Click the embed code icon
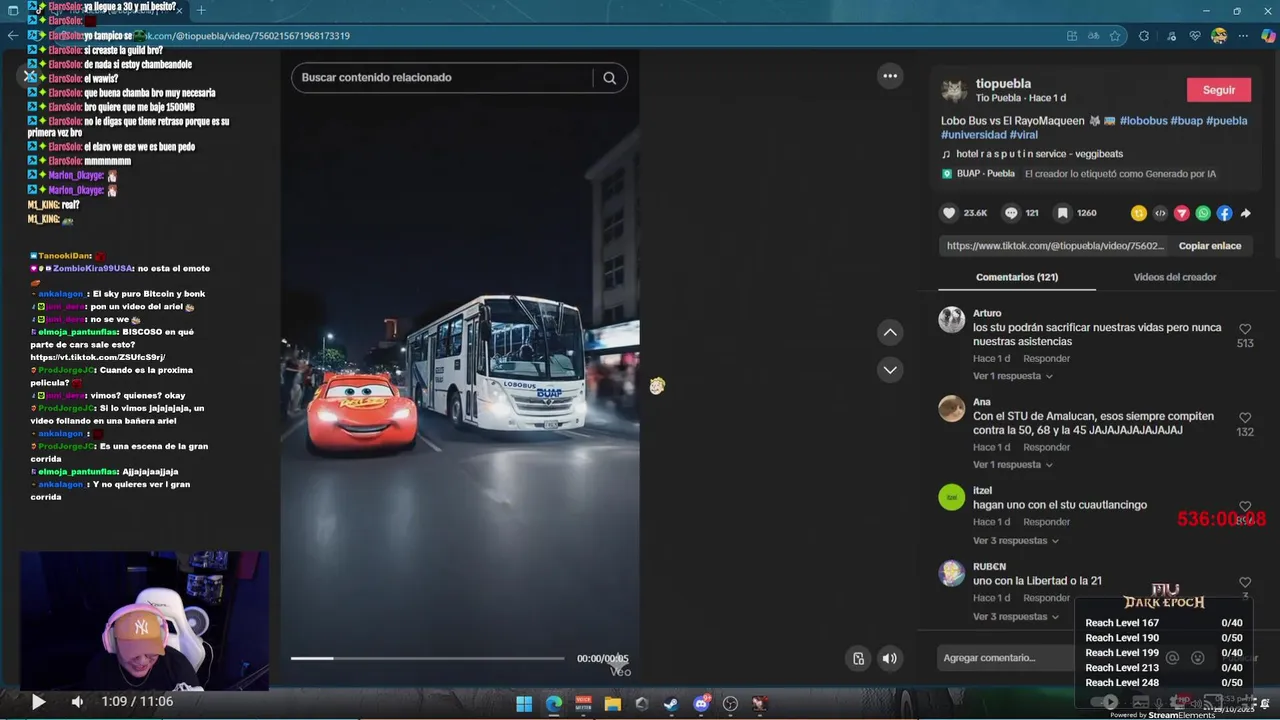 (1160, 213)
